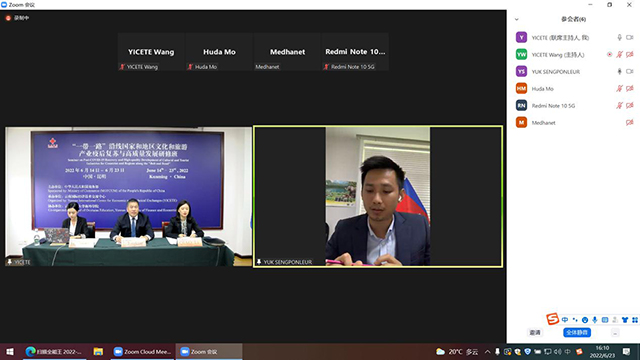Start Sogou voice input microphone
640x360 pixels.
click(595, 320)
